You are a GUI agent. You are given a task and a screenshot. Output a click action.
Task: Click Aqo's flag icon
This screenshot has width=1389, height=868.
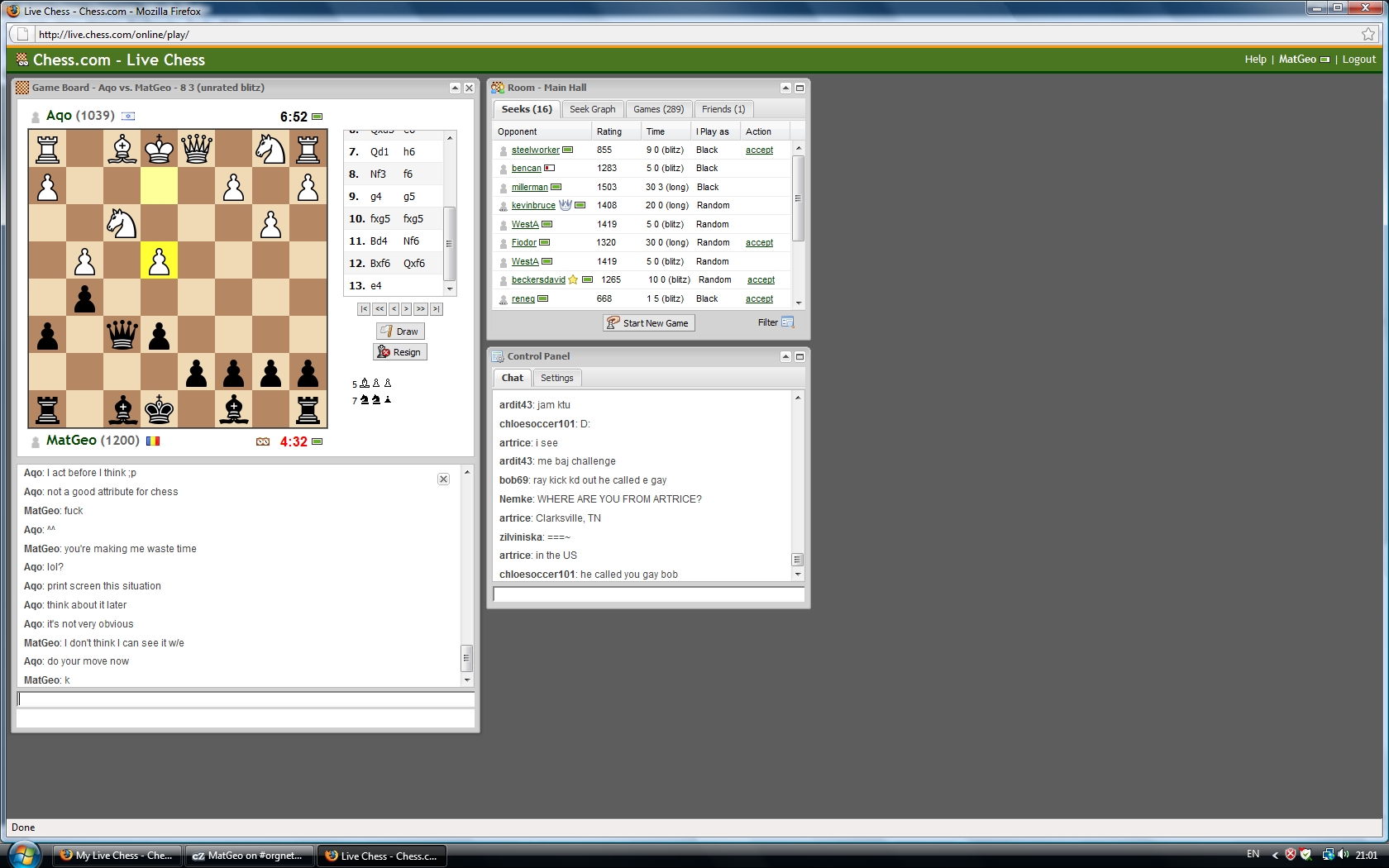click(x=128, y=116)
